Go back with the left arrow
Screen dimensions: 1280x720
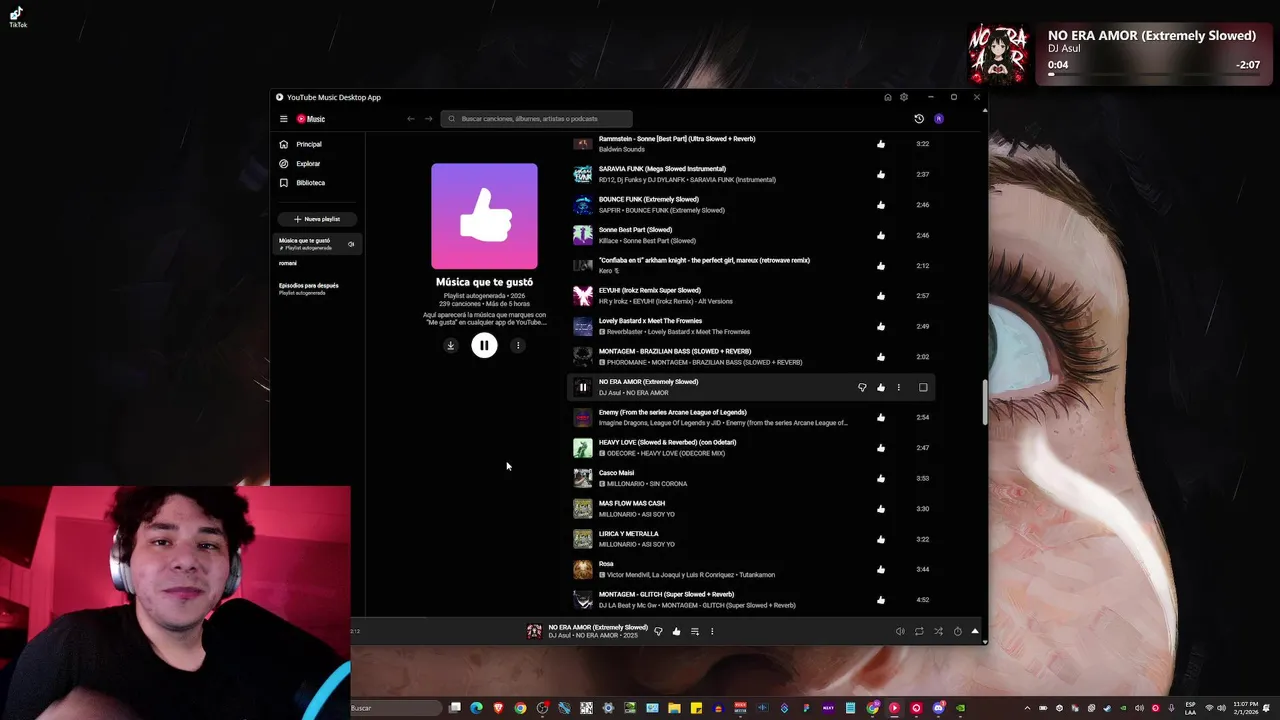pos(410,119)
